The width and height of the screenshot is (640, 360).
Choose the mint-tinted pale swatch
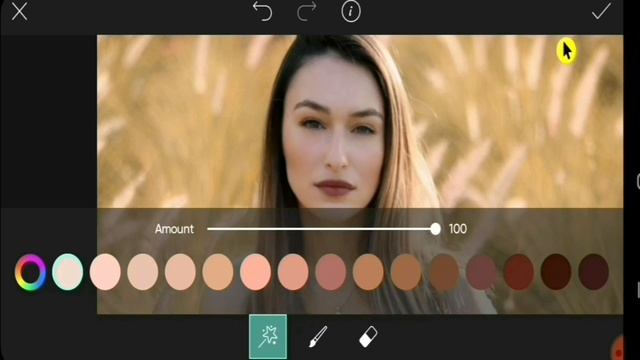pos(68,272)
